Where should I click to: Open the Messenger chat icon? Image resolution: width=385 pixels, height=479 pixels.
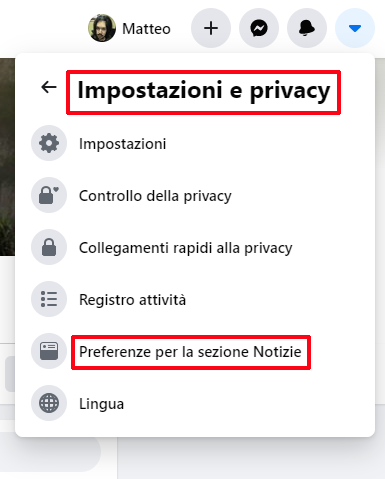[x=259, y=28]
